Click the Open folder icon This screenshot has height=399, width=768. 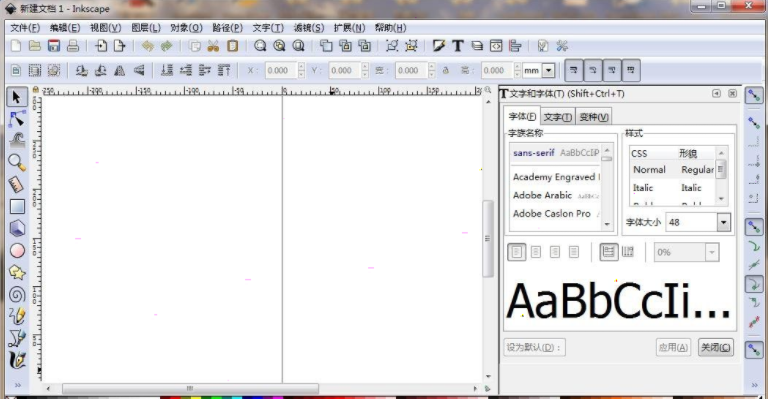[34, 46]
